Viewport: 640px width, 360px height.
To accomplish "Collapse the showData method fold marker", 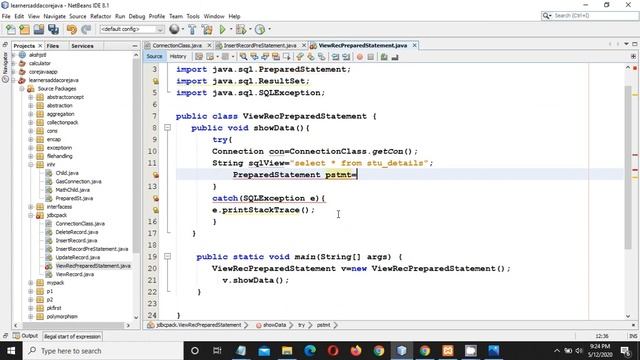I will tap(167, 128).
